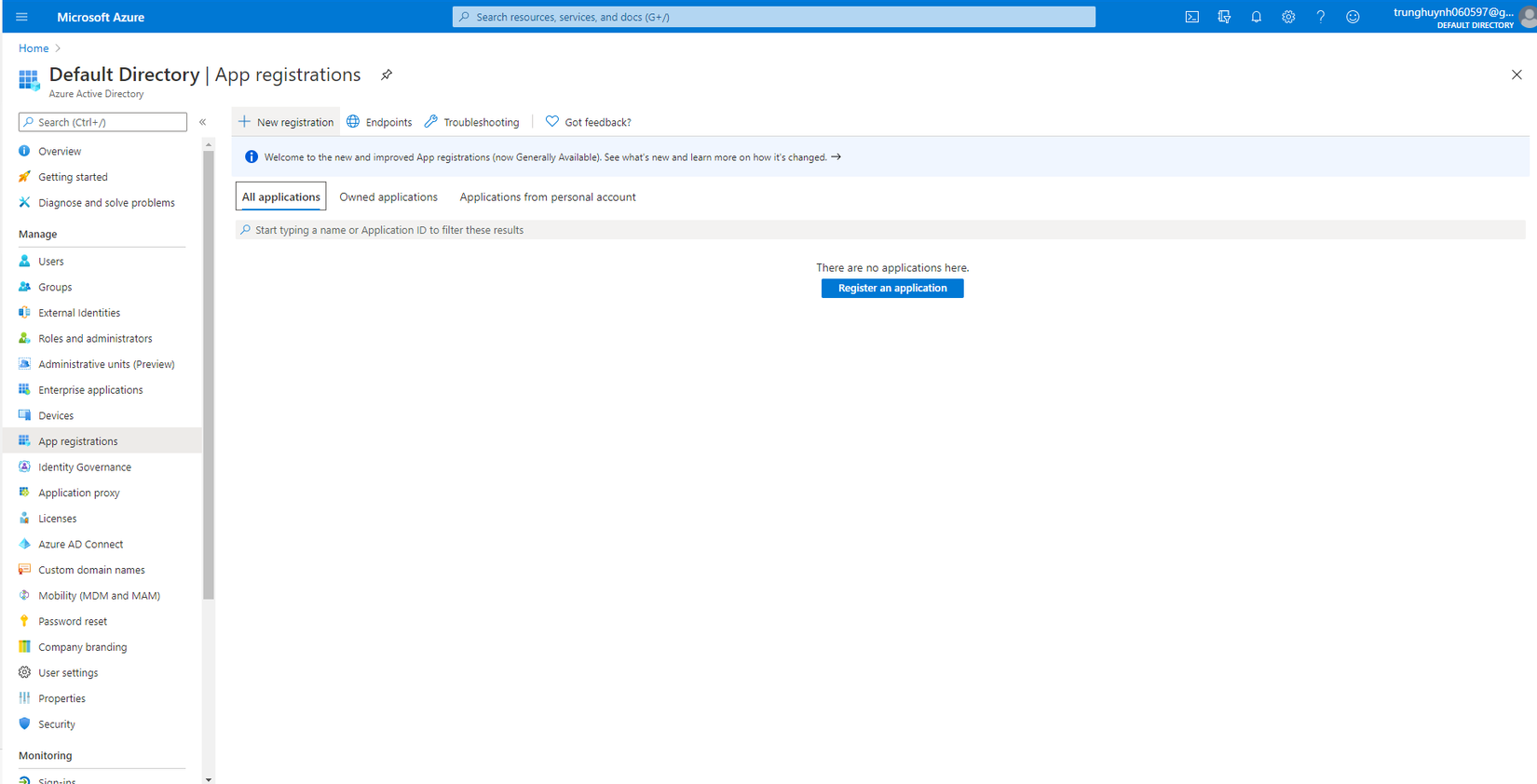Show notifications bell
Image resolution: width=1537 pixels, height=784 pixels.
[1256, 17]
